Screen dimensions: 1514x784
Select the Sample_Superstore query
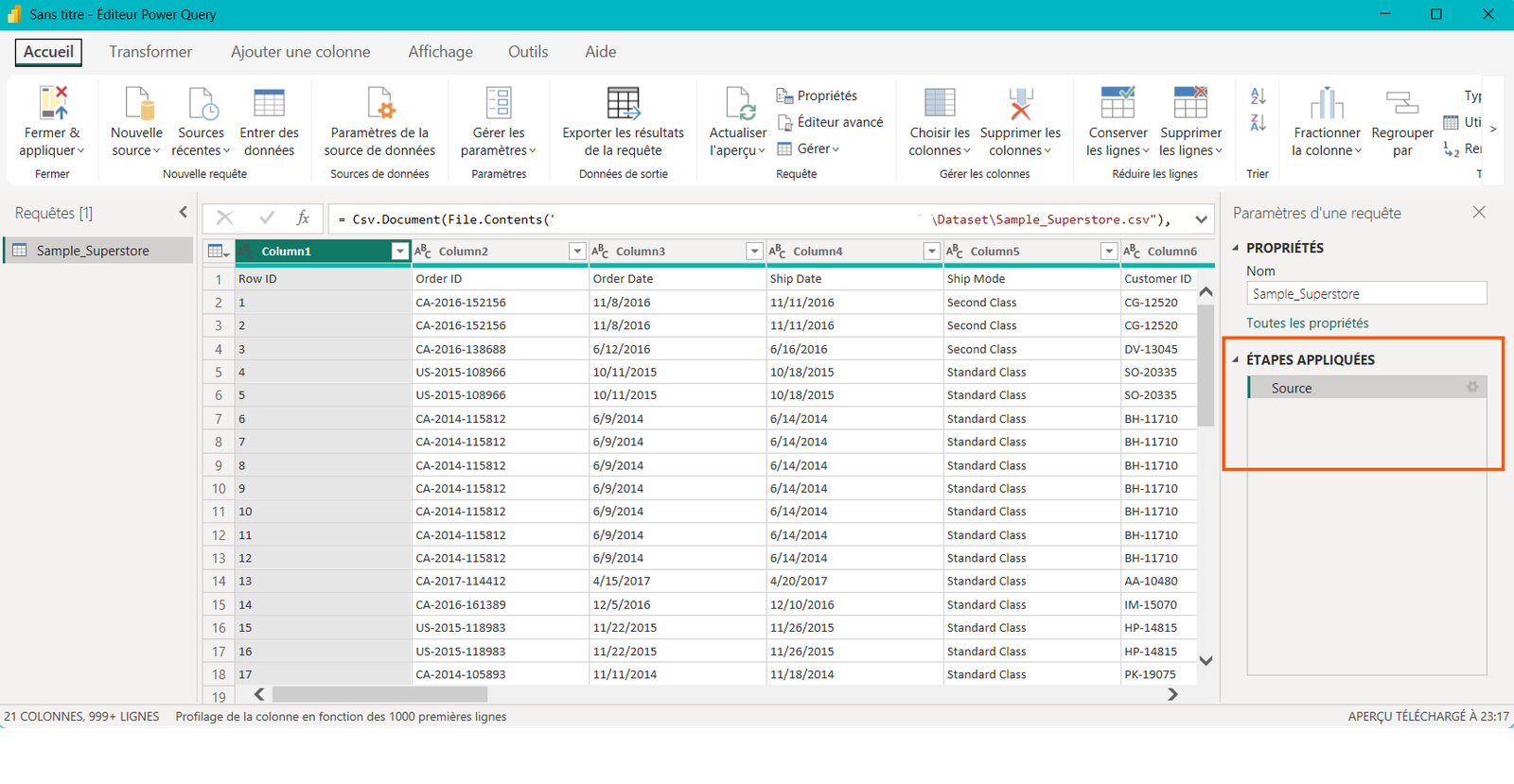(98, 251)
